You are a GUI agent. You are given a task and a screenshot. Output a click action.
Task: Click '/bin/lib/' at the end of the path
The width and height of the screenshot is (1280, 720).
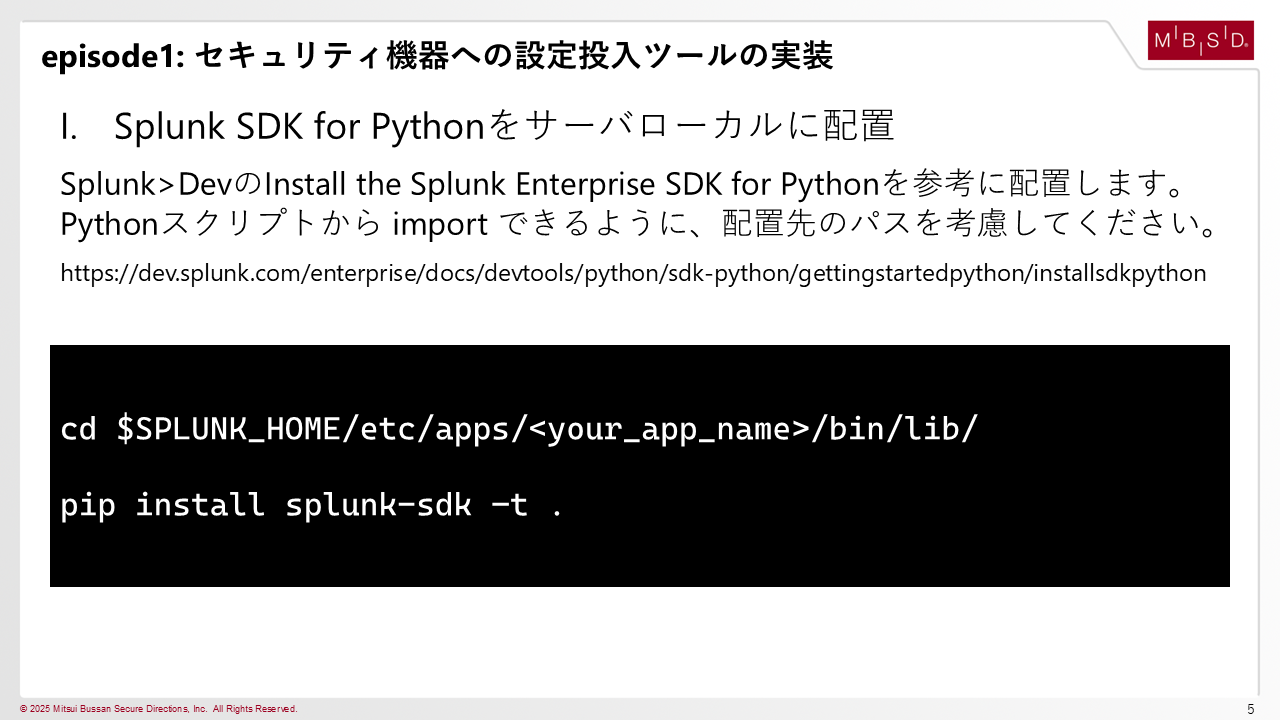coord(893,429)
